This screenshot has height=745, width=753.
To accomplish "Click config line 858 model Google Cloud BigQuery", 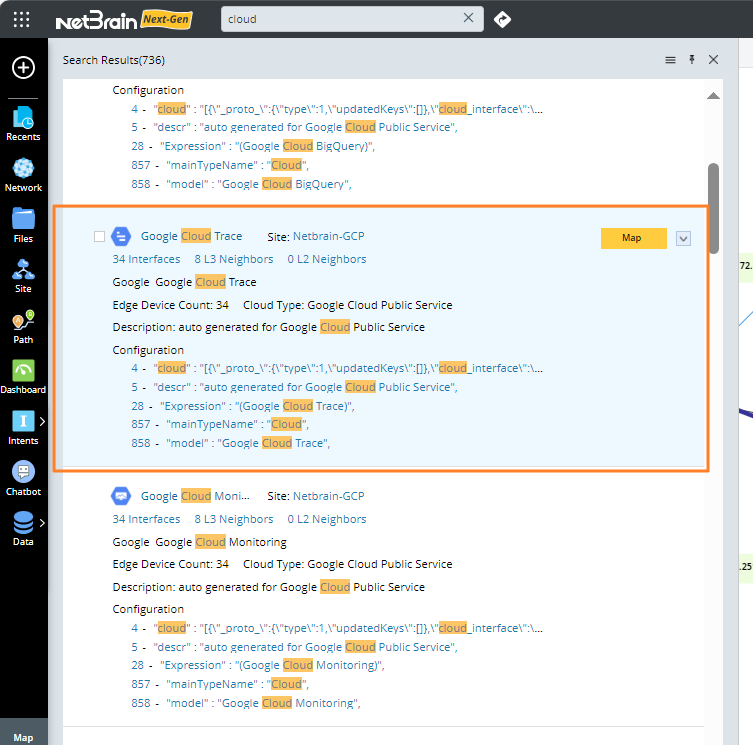I will click(x=241, y=184).
